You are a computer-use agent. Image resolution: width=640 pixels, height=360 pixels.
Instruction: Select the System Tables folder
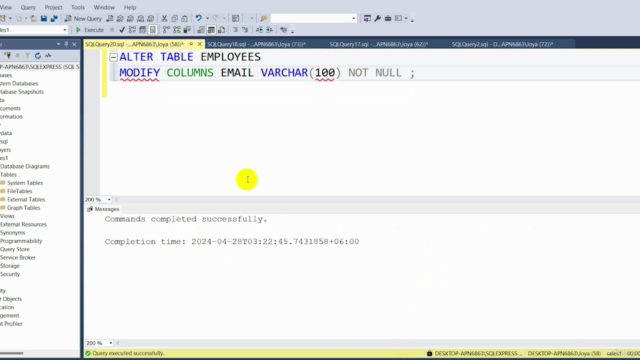[x=25, y=183]
